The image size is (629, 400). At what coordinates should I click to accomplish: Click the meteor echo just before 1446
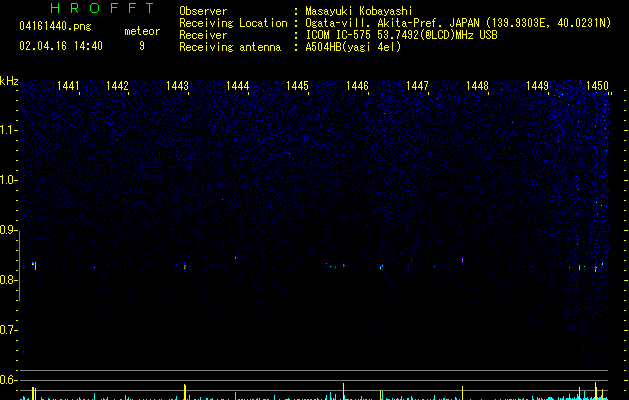click(344, 265)
